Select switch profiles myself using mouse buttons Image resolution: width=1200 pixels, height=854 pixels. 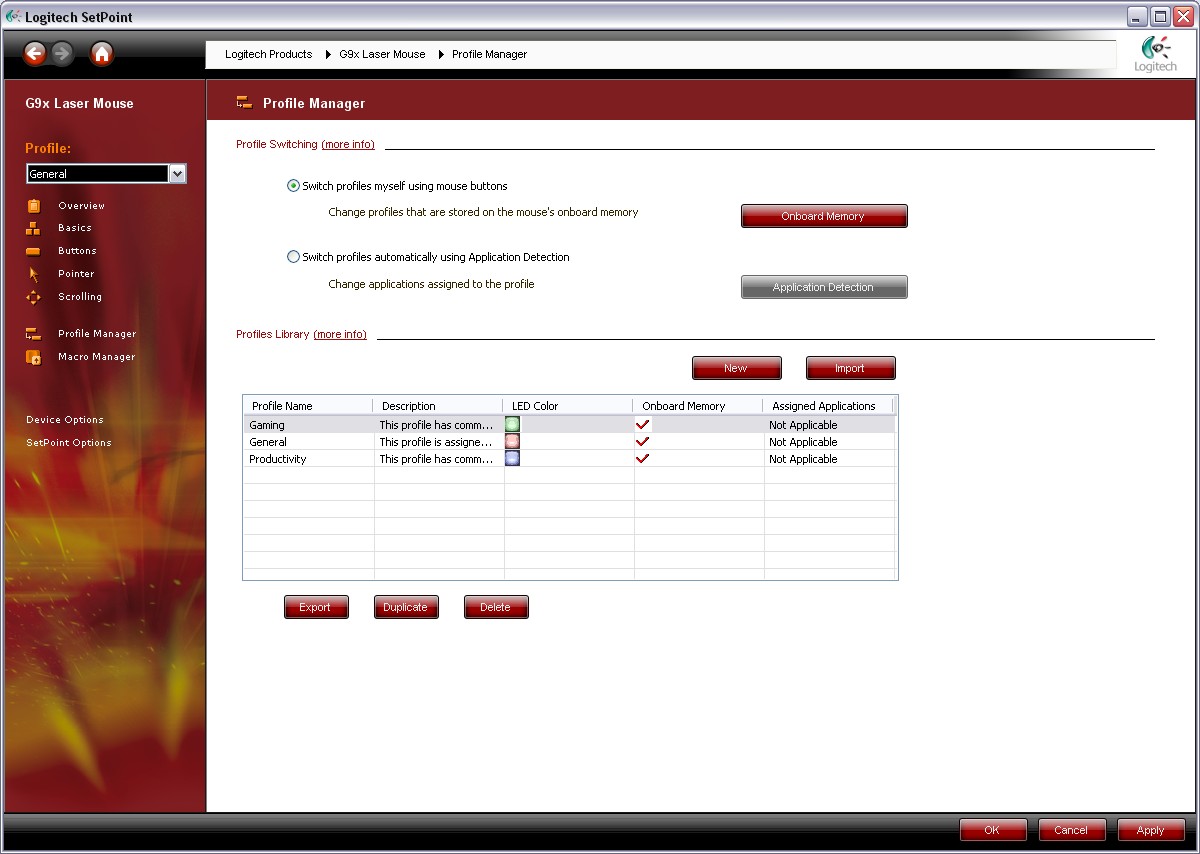294,186
